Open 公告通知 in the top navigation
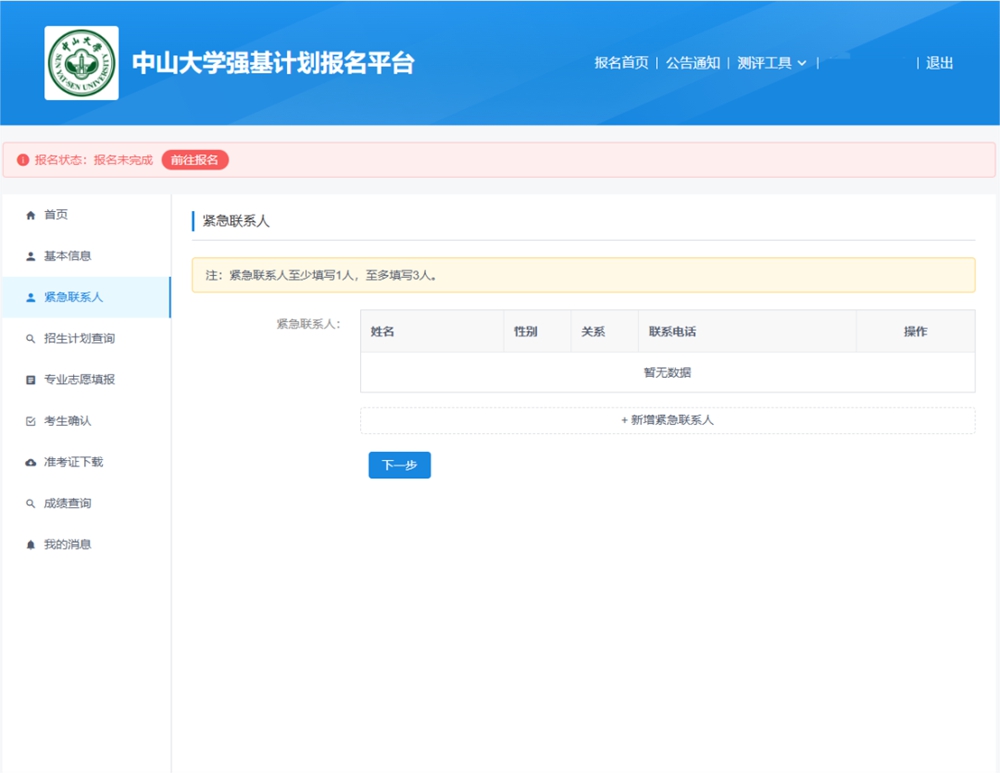Image resolution: width=1000 pixels, height=773 pixels. pos(693,63)
